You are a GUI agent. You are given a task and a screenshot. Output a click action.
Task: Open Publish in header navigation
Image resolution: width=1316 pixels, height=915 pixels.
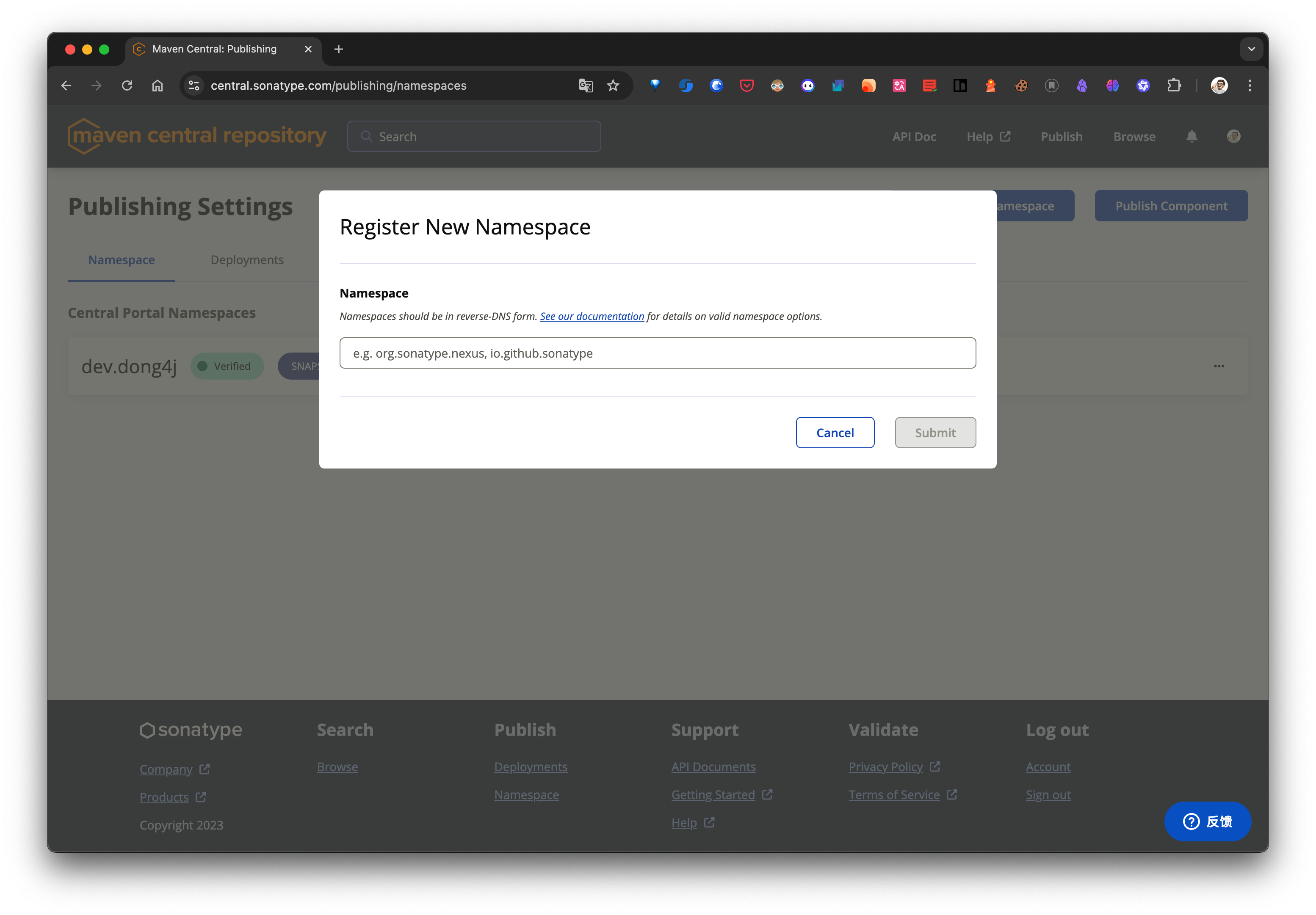tap(1062, 136)
